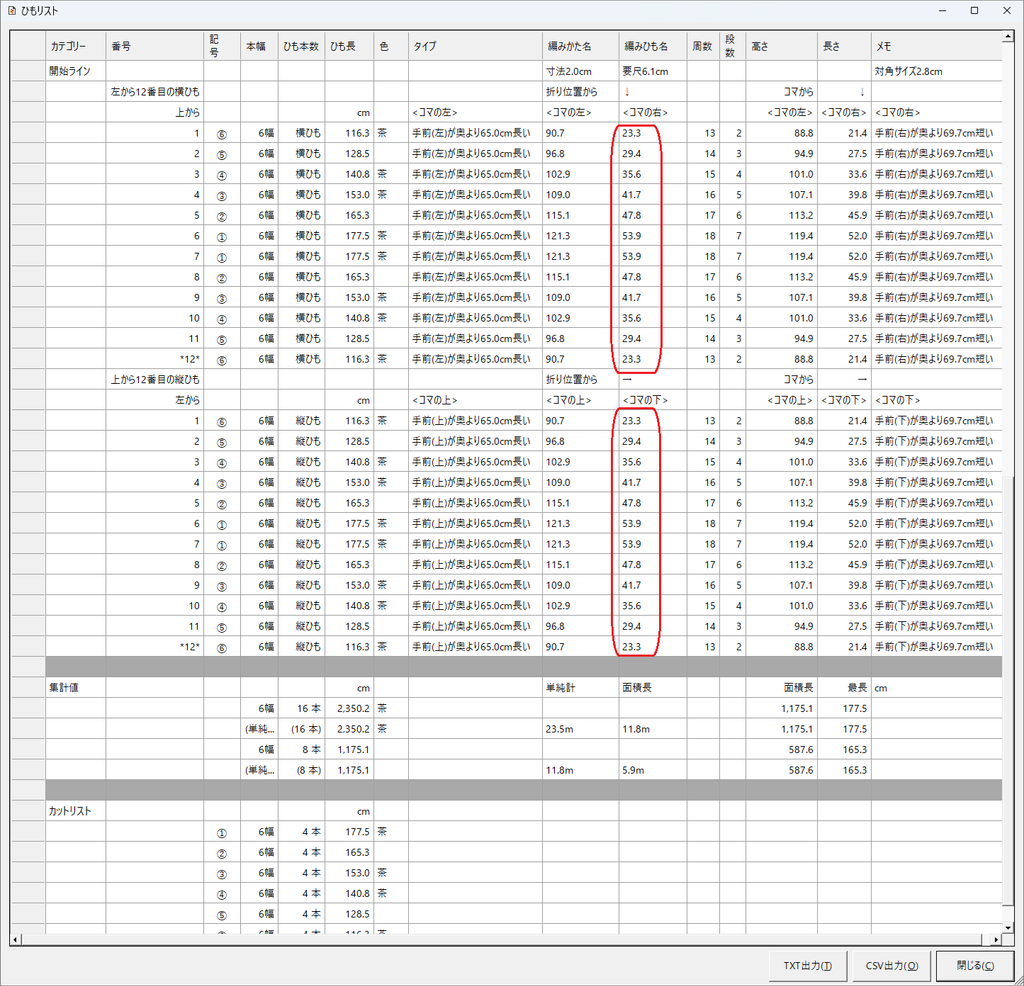Click the ひも長 column header
The width and height of the screenshot is (1024, 986).
tap(349, 46)
